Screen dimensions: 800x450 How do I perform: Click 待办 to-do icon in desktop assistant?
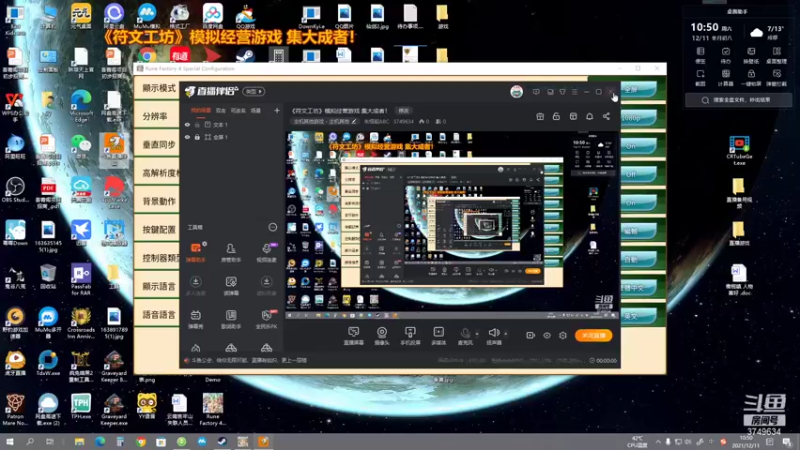(x=726, y=55)
